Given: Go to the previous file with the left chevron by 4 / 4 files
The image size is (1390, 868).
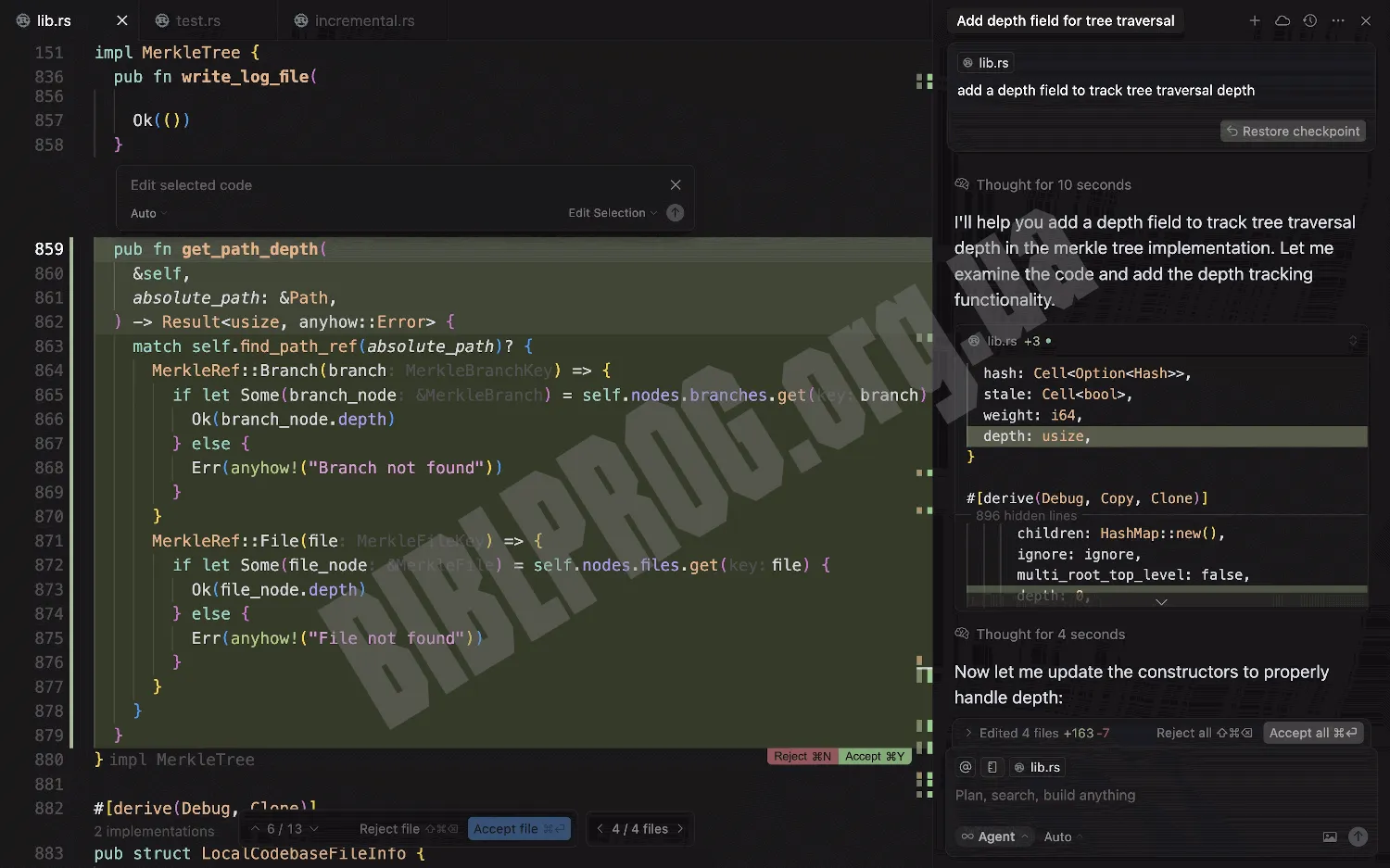Looking at the screenshot, I should [x=600, y=829].
